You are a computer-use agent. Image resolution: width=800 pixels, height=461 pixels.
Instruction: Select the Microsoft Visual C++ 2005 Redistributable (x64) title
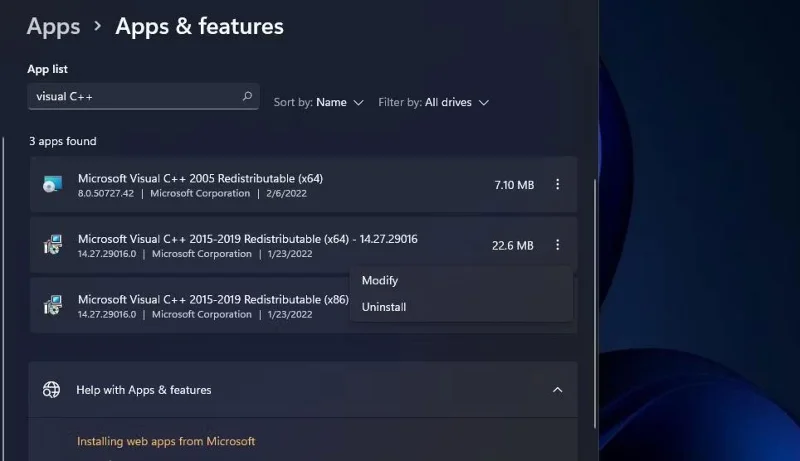point(201,178)
